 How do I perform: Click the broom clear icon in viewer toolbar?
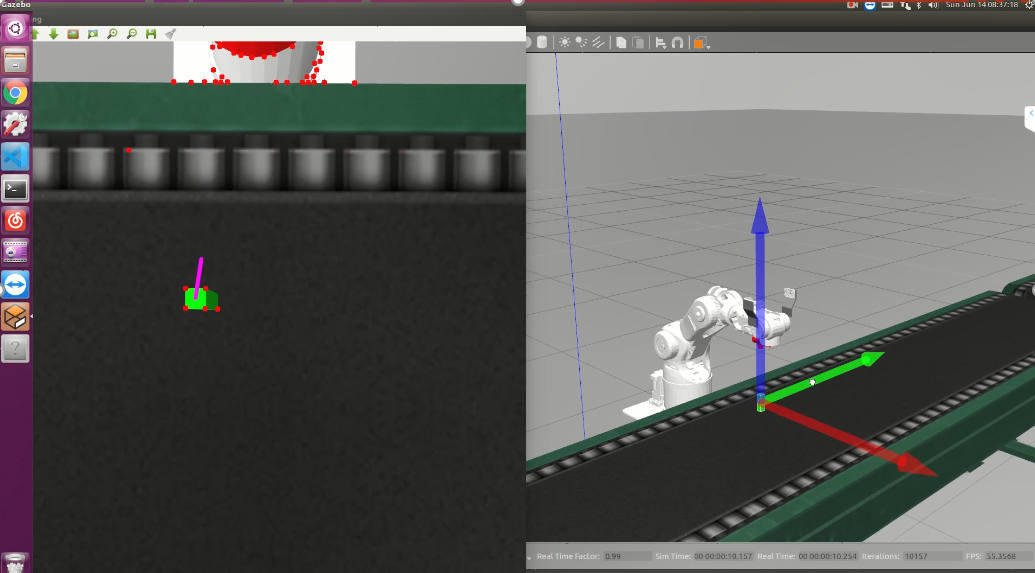[x=170, y=34]
